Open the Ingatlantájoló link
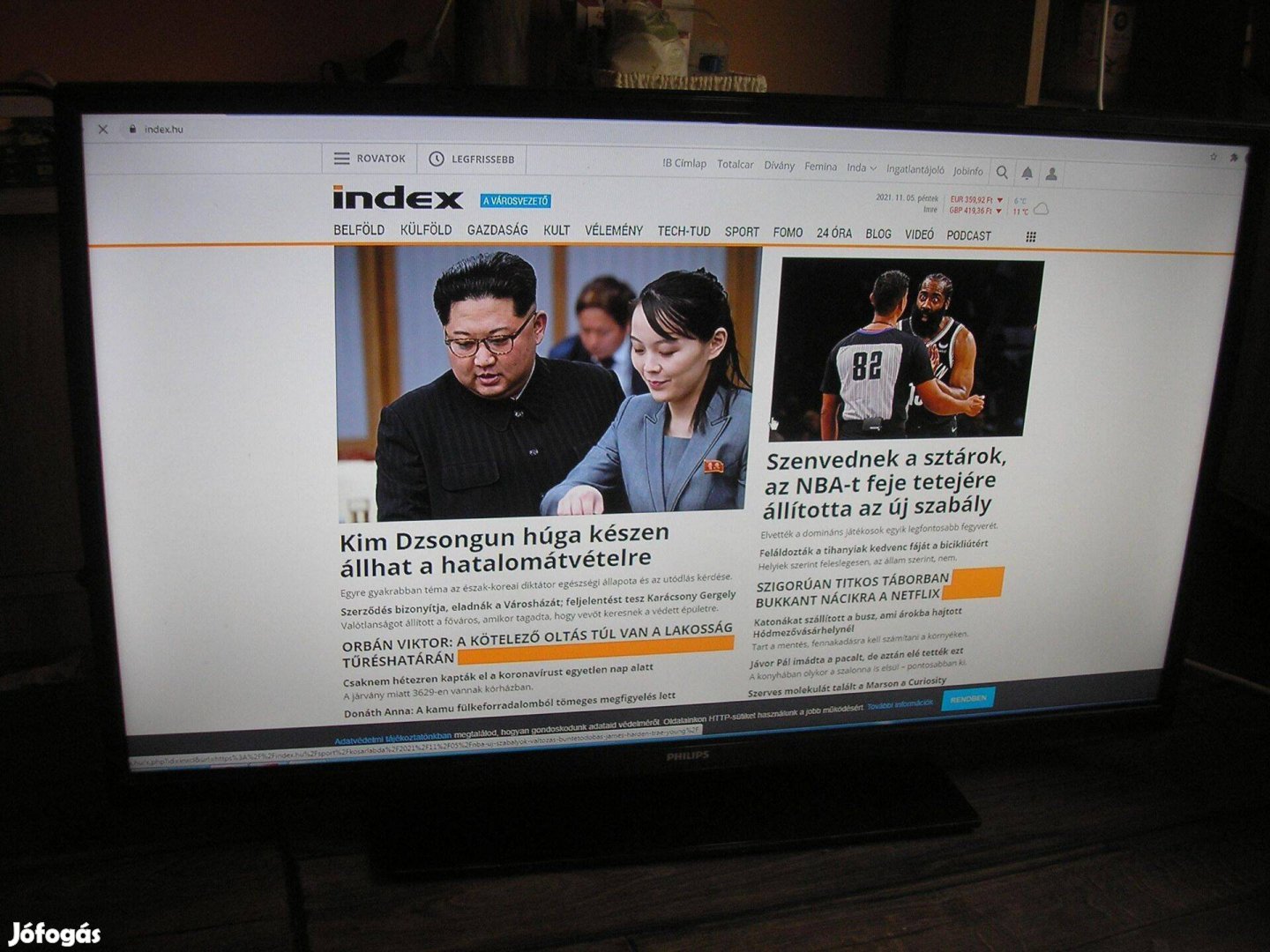Image resolution: width=1270 pixels, height=952 pixels. (915, 169)
